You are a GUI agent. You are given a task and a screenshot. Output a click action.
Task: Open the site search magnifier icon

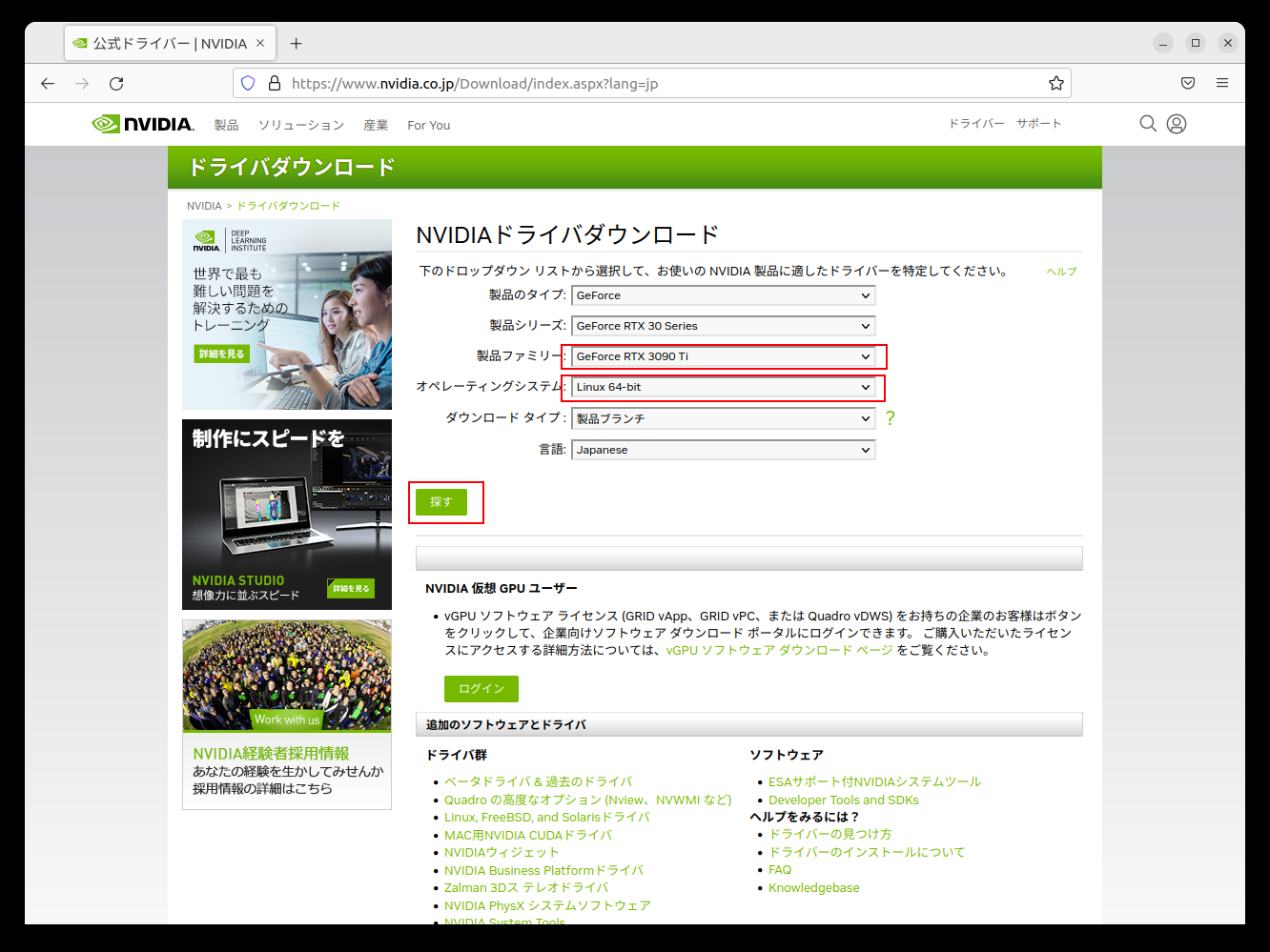[x=1148, y=124]
